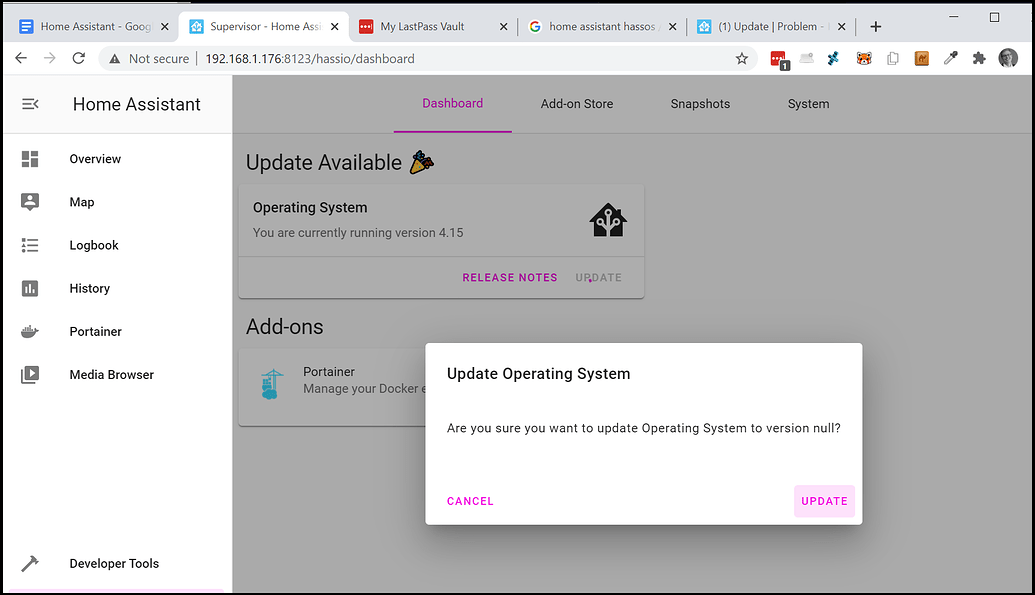
Task: Click the Home Assistant logo on OS card
Action: pyautogui.click(x=608, y=220)
